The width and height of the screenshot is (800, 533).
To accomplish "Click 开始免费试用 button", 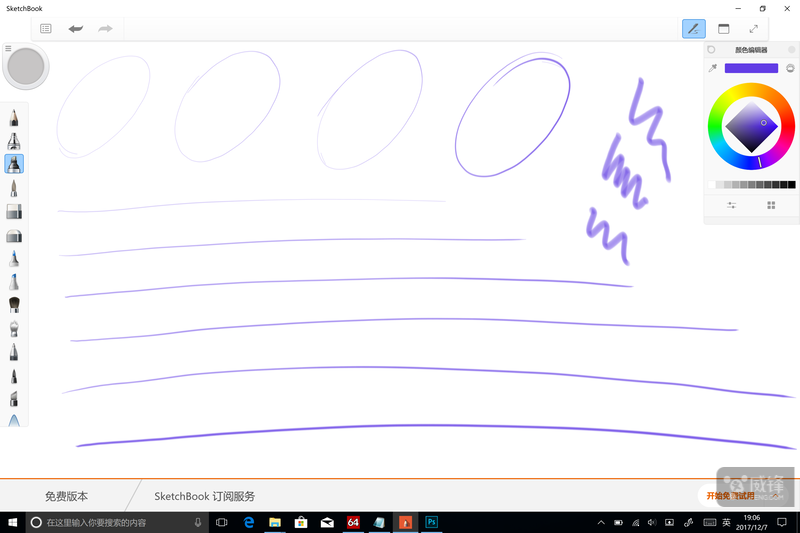I will (730, 495).
